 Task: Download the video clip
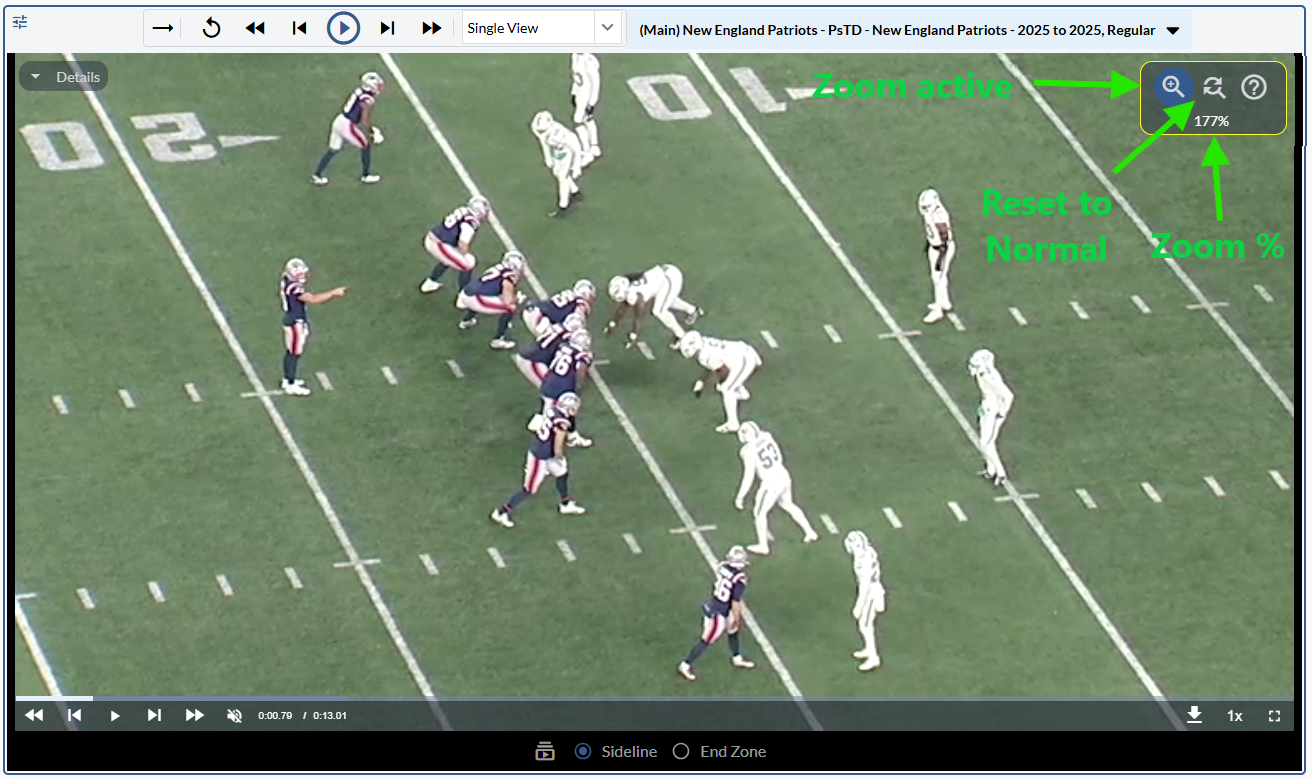(1194, 715)
